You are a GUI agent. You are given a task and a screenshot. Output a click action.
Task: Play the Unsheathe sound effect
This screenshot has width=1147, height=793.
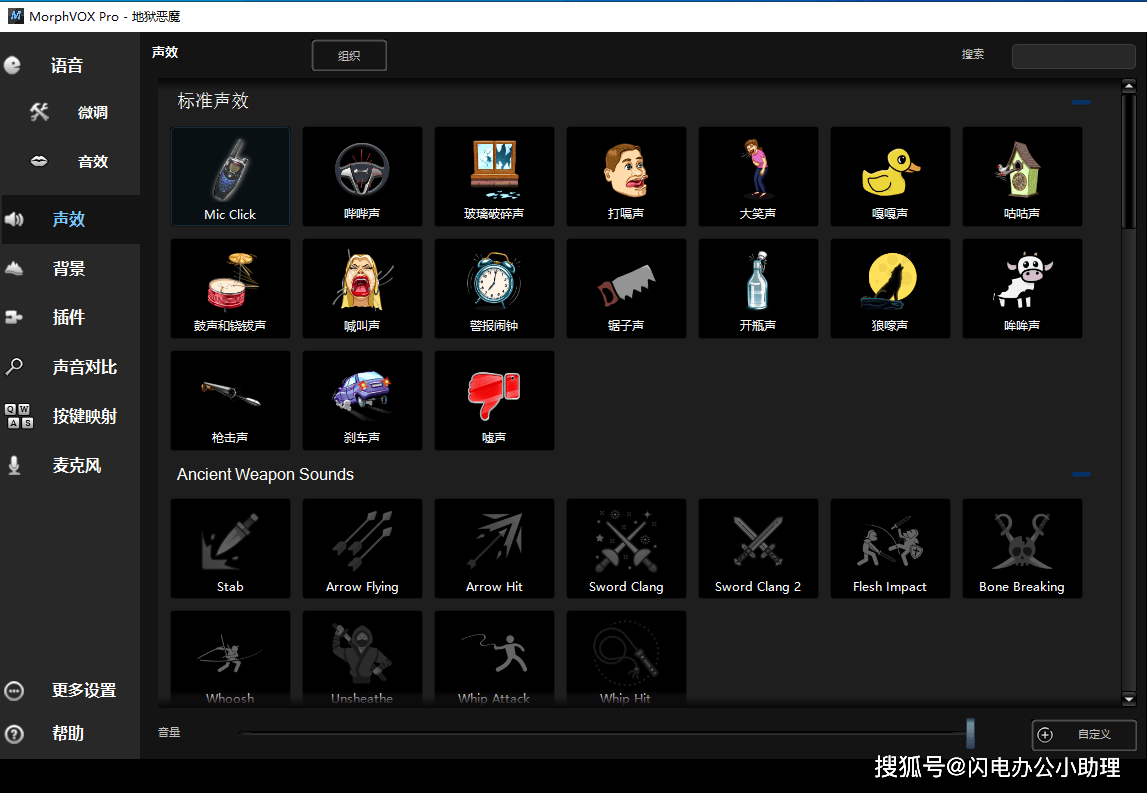(x=362, y=658)
